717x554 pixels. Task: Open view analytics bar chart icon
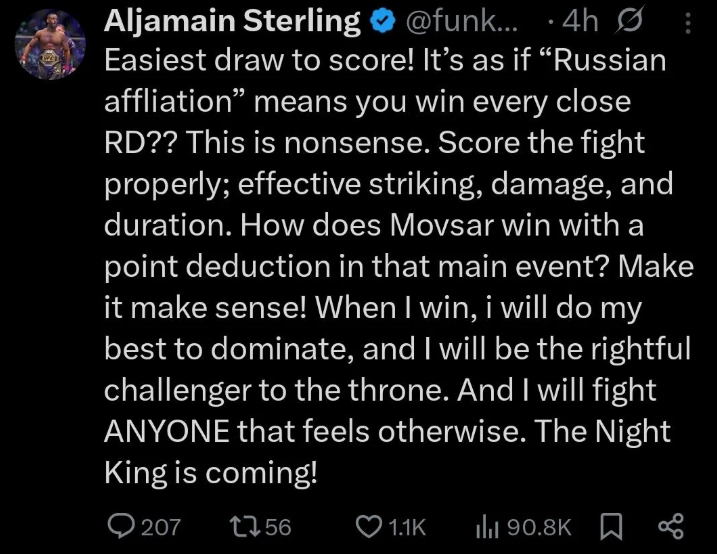488,525
